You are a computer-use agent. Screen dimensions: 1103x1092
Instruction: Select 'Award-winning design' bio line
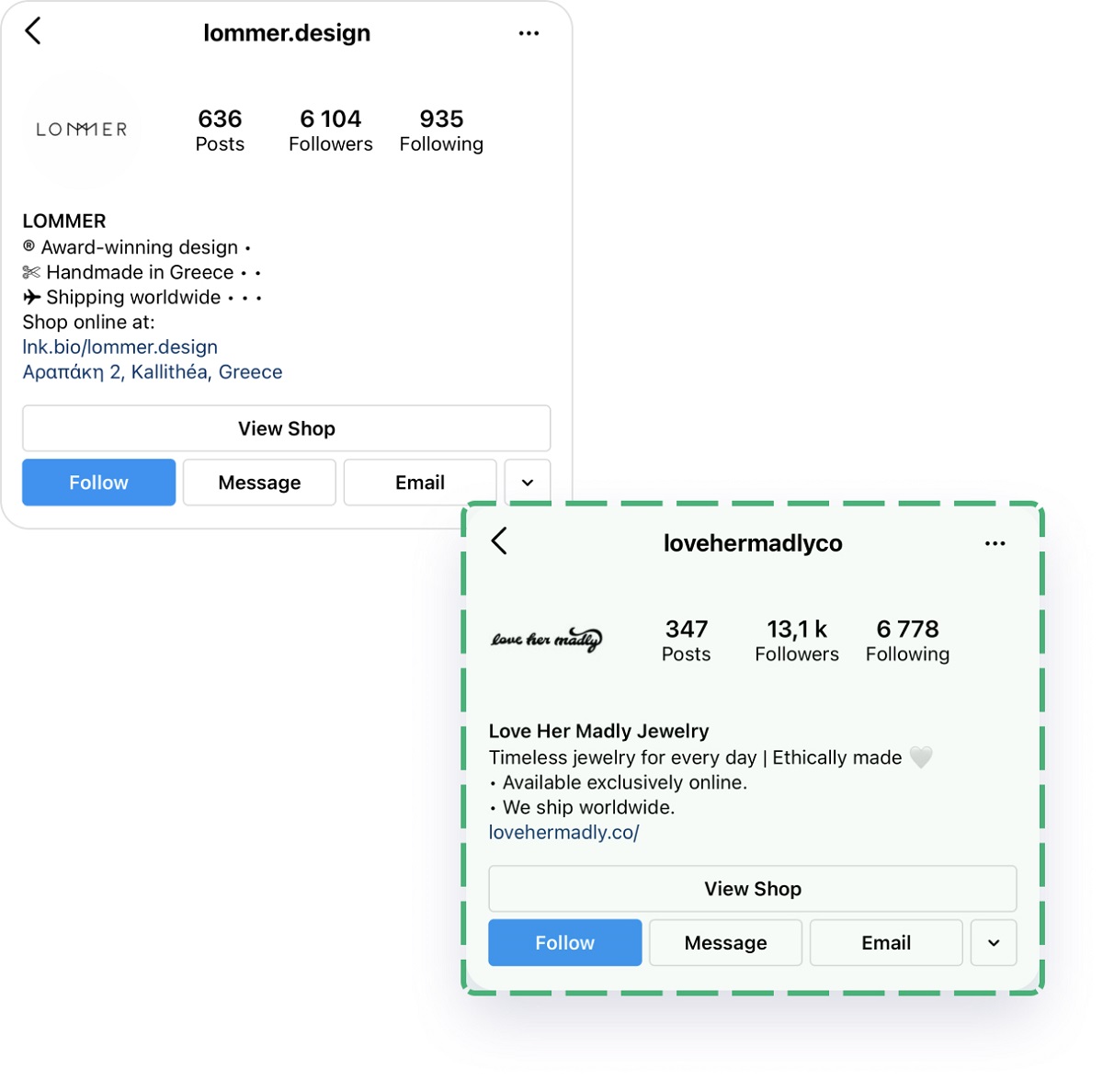(137, 247)
